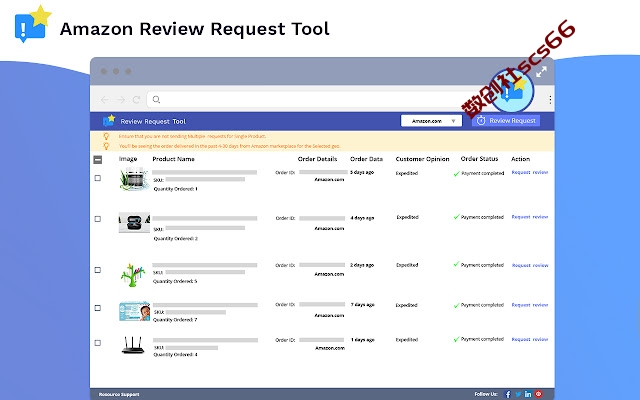The height and width of the screenshot is (400, 640).
Task: Open the Facebook follow icon
Action: [508, 394]
